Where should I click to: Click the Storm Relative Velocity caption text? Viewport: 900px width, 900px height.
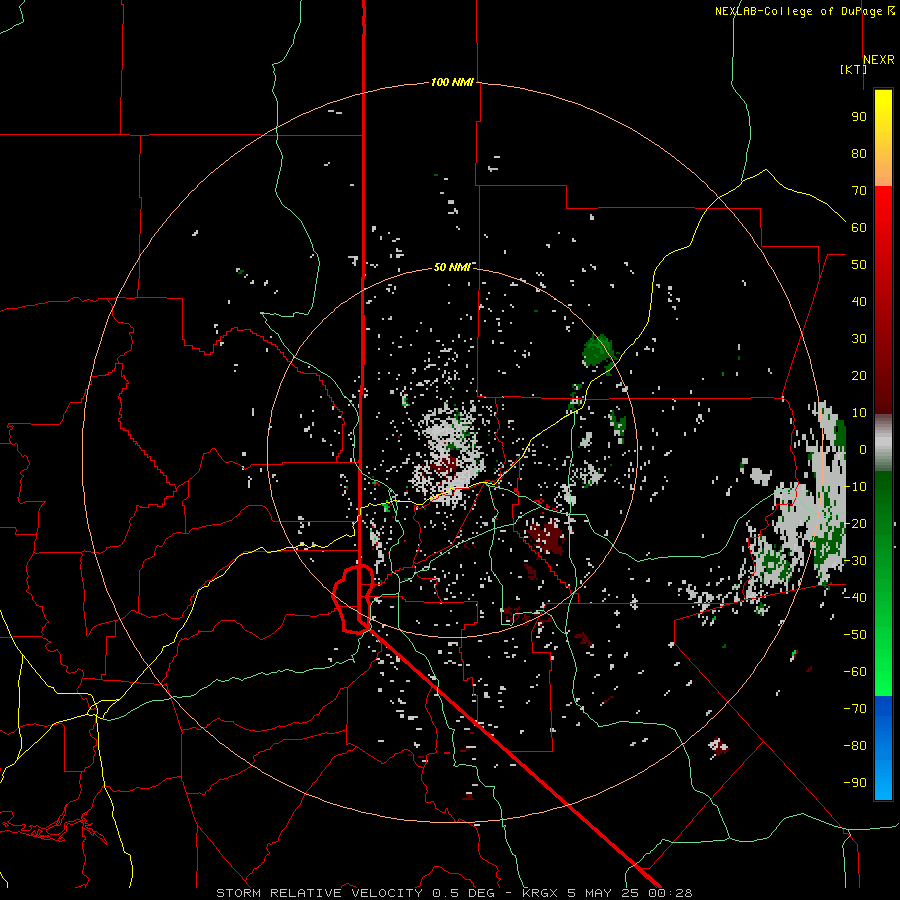(454, 893)
